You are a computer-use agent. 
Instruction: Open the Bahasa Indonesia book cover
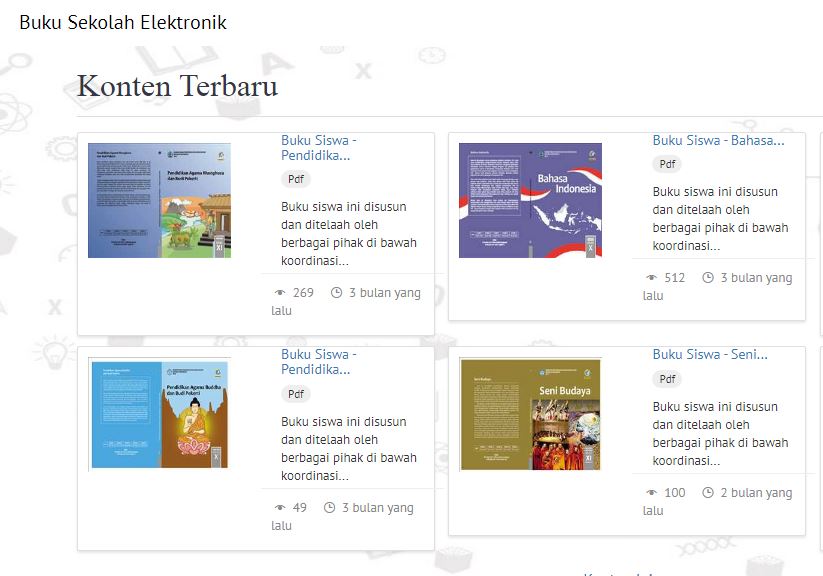pos(530,200)
